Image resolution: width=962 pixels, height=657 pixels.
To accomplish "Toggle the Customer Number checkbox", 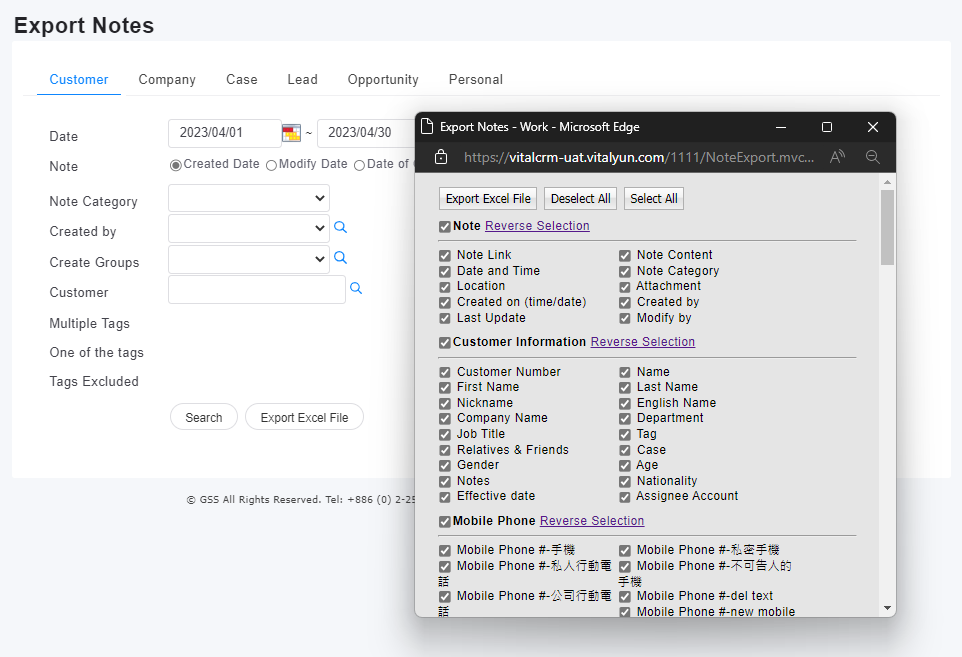I will 445,372.
